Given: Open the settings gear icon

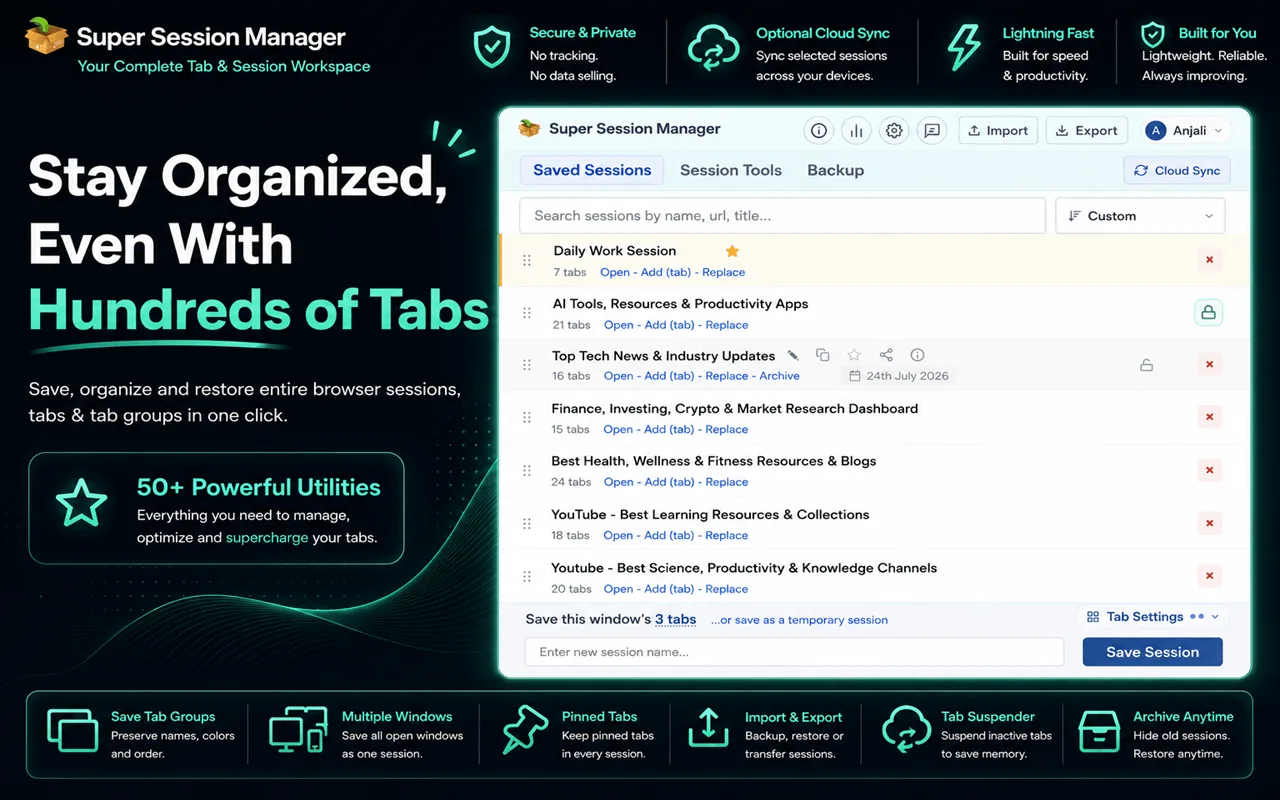Looking at the screenshot, I should coord(894,131).
